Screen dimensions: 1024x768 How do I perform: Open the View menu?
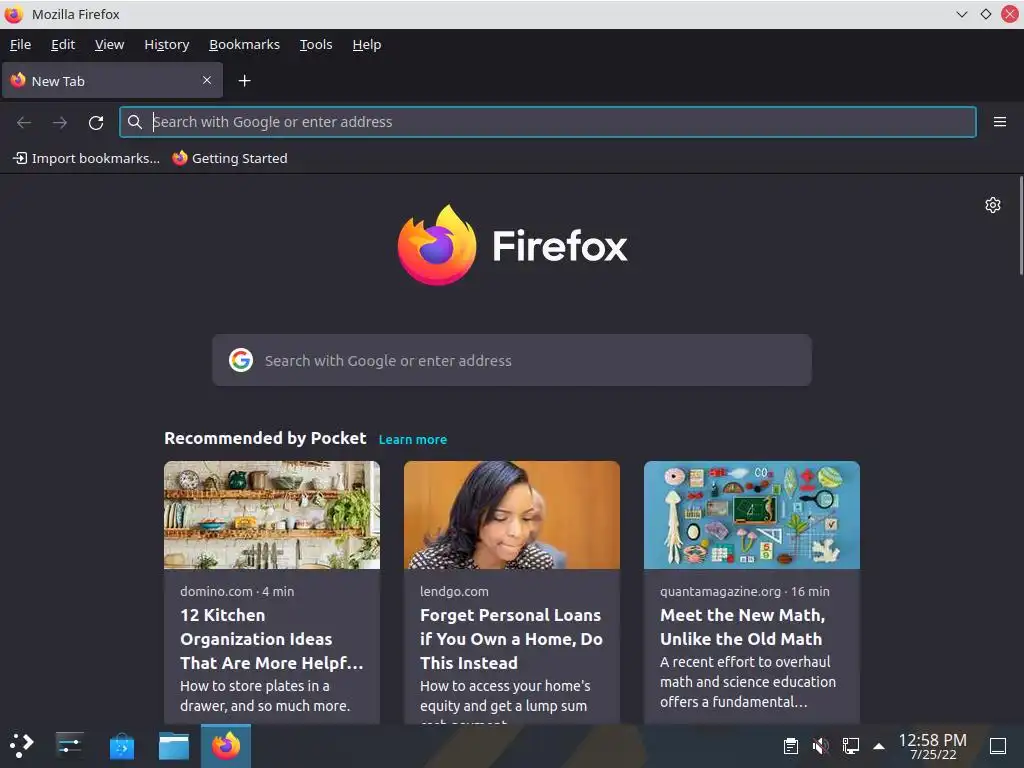[x=109, y=44]
